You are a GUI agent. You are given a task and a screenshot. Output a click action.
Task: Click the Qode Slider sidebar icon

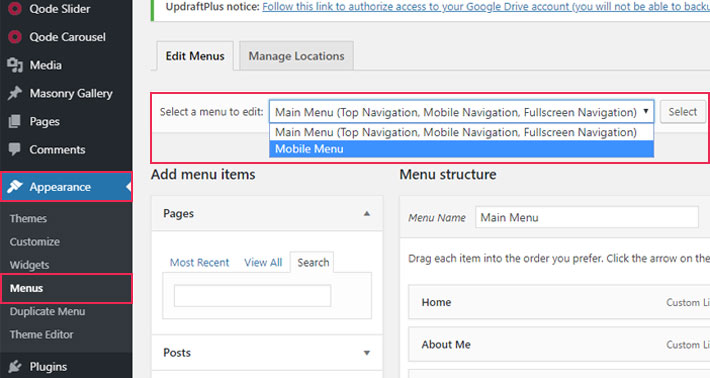pyautogui.click(x=15, y=9)
